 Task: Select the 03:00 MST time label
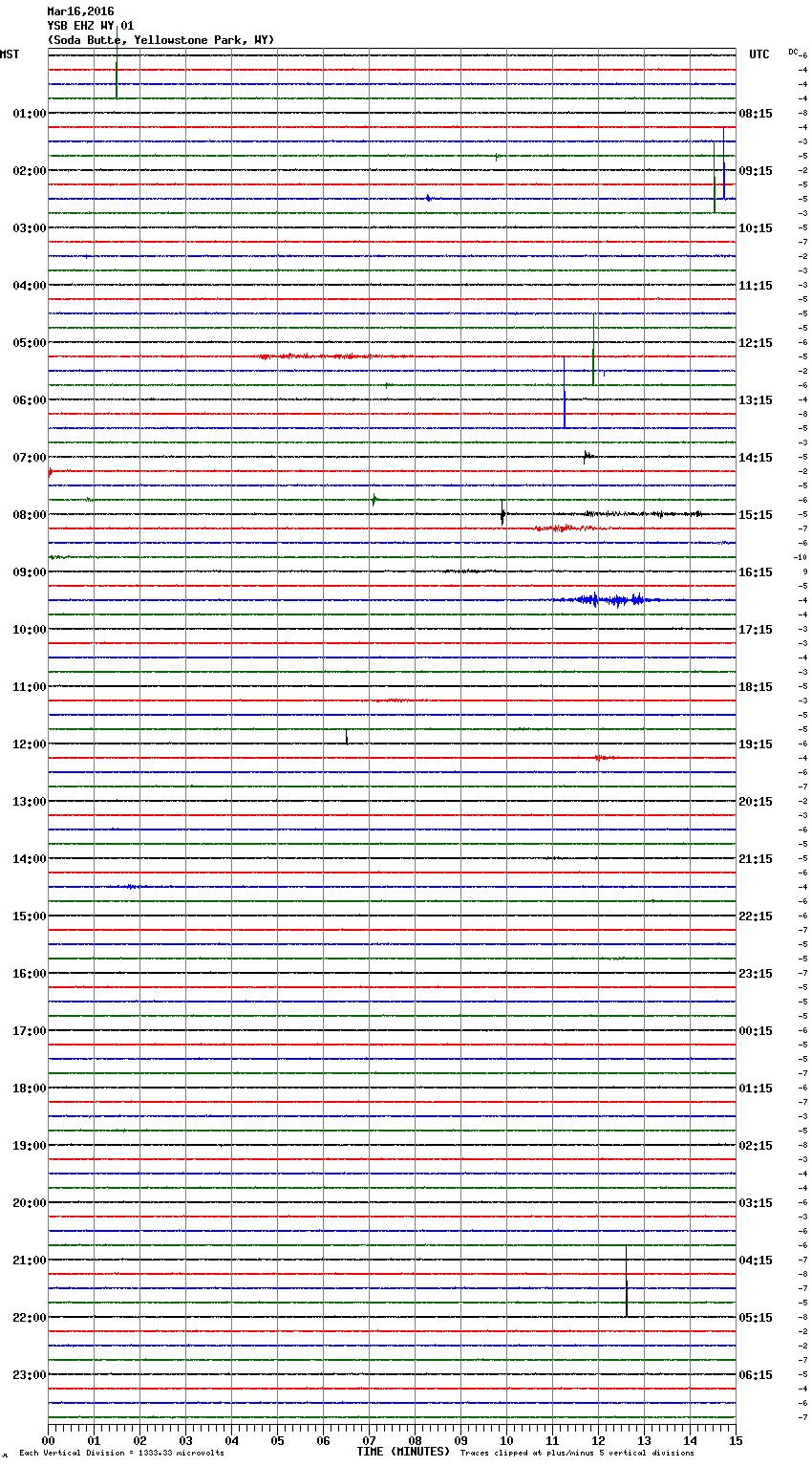(x=30, y=228)
